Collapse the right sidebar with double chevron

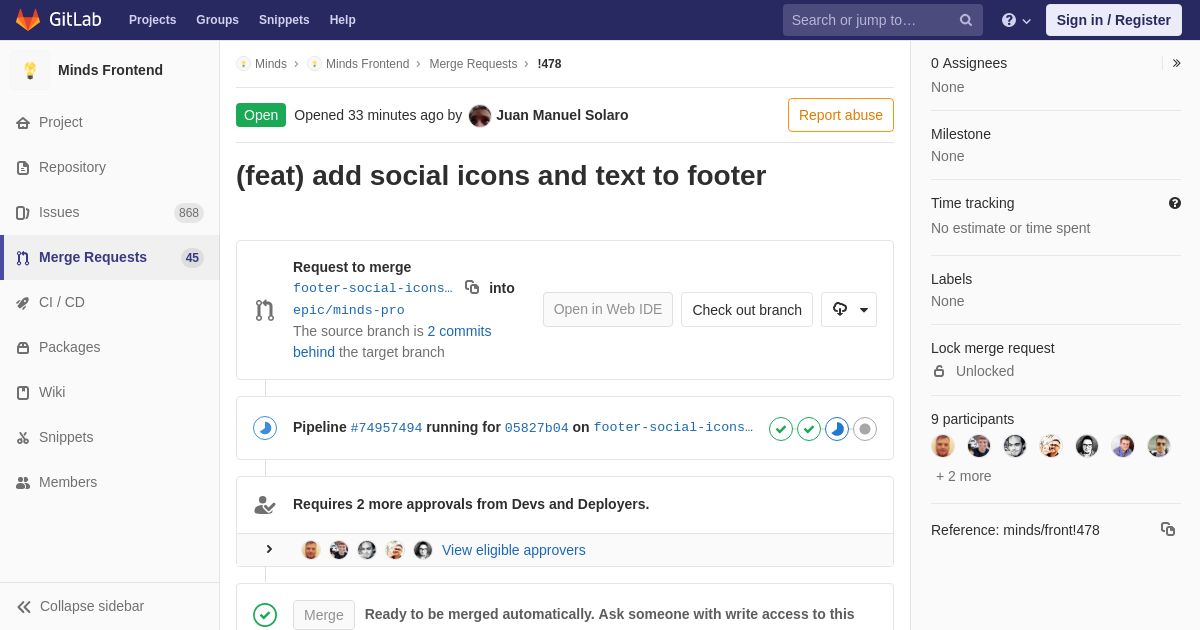(x=1176, y=63)
